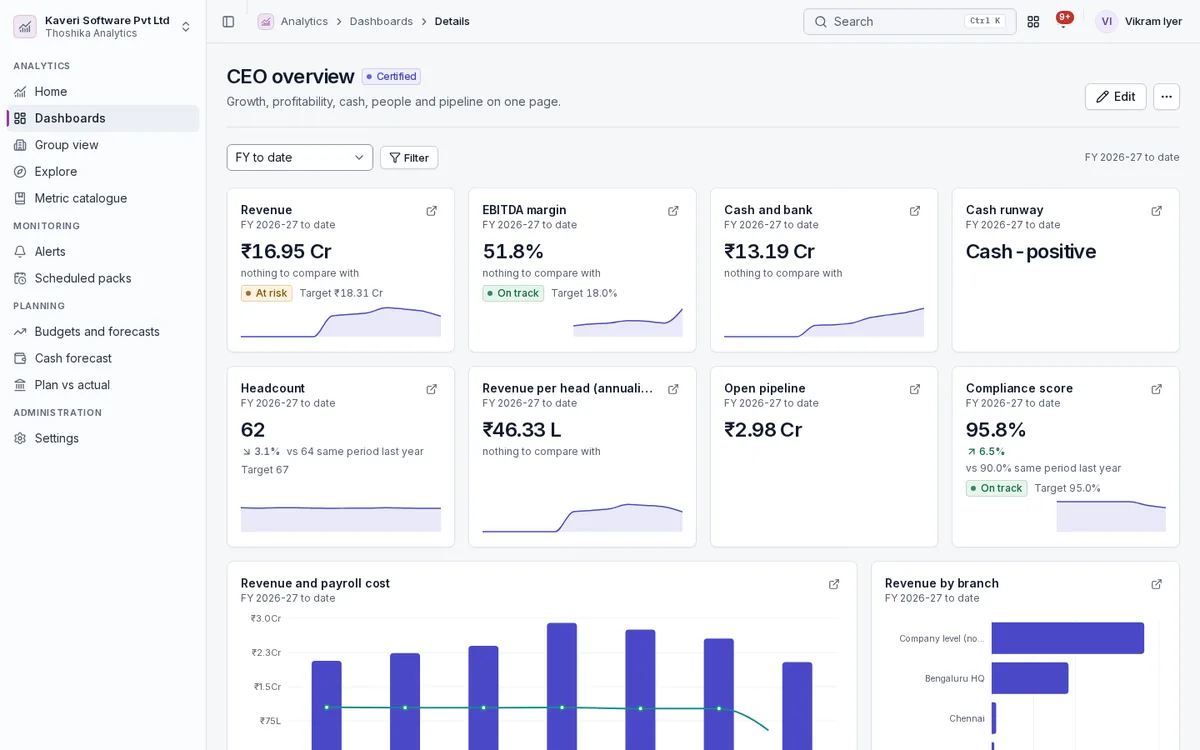Click the Group view sidebar icon

click(20, 145)
